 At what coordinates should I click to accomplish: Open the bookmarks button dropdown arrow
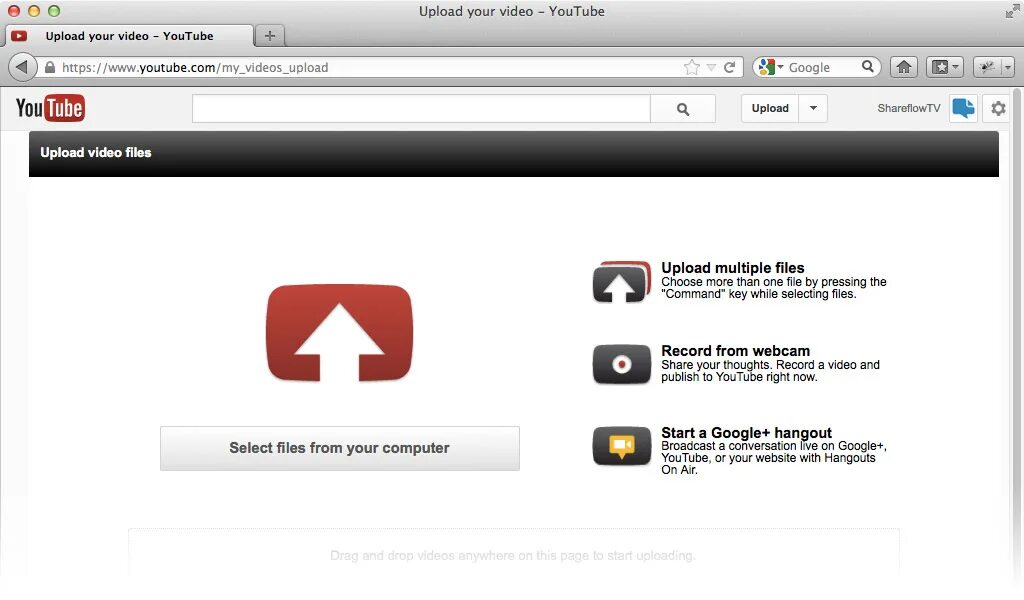[955, 67]
